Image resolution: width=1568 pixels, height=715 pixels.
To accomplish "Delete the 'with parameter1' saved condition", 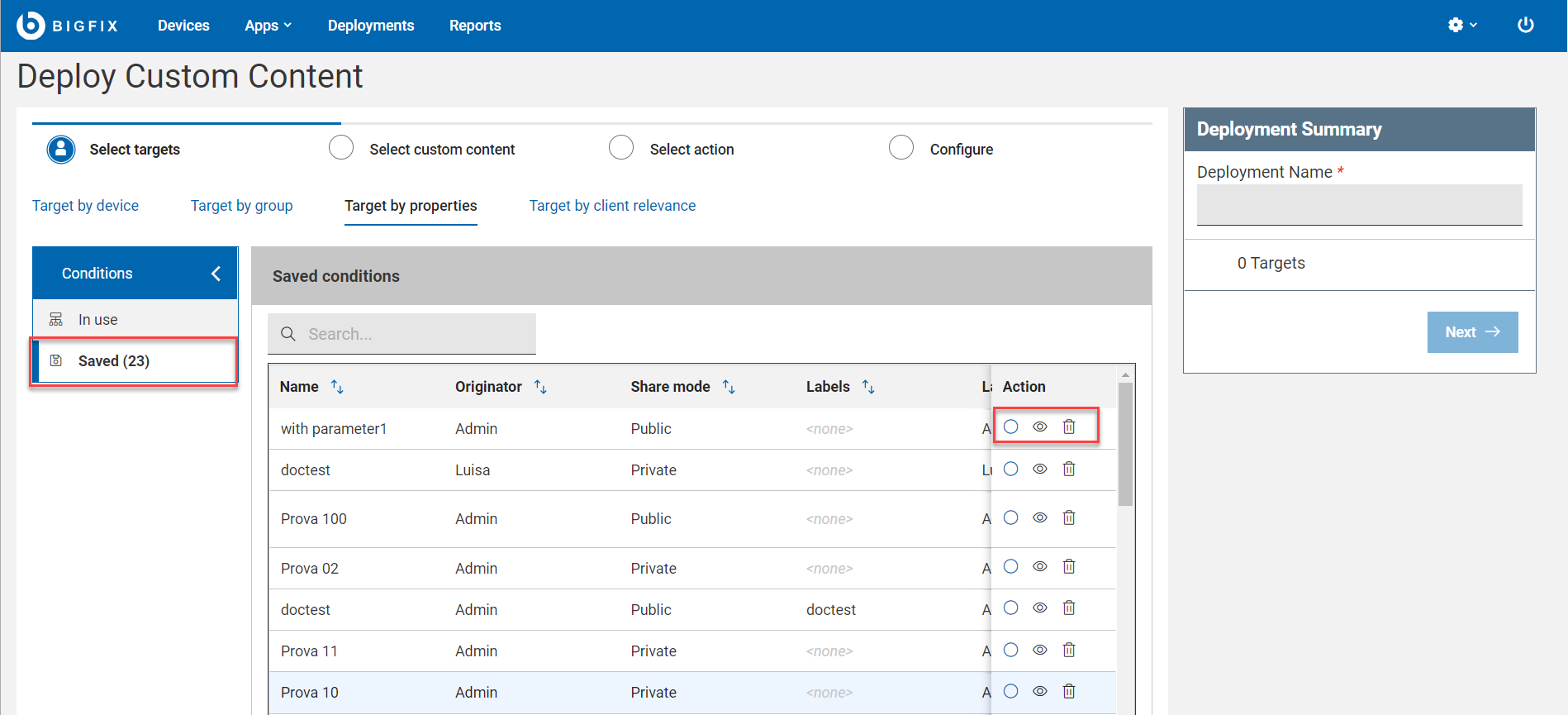I will tap(1068, 427).
